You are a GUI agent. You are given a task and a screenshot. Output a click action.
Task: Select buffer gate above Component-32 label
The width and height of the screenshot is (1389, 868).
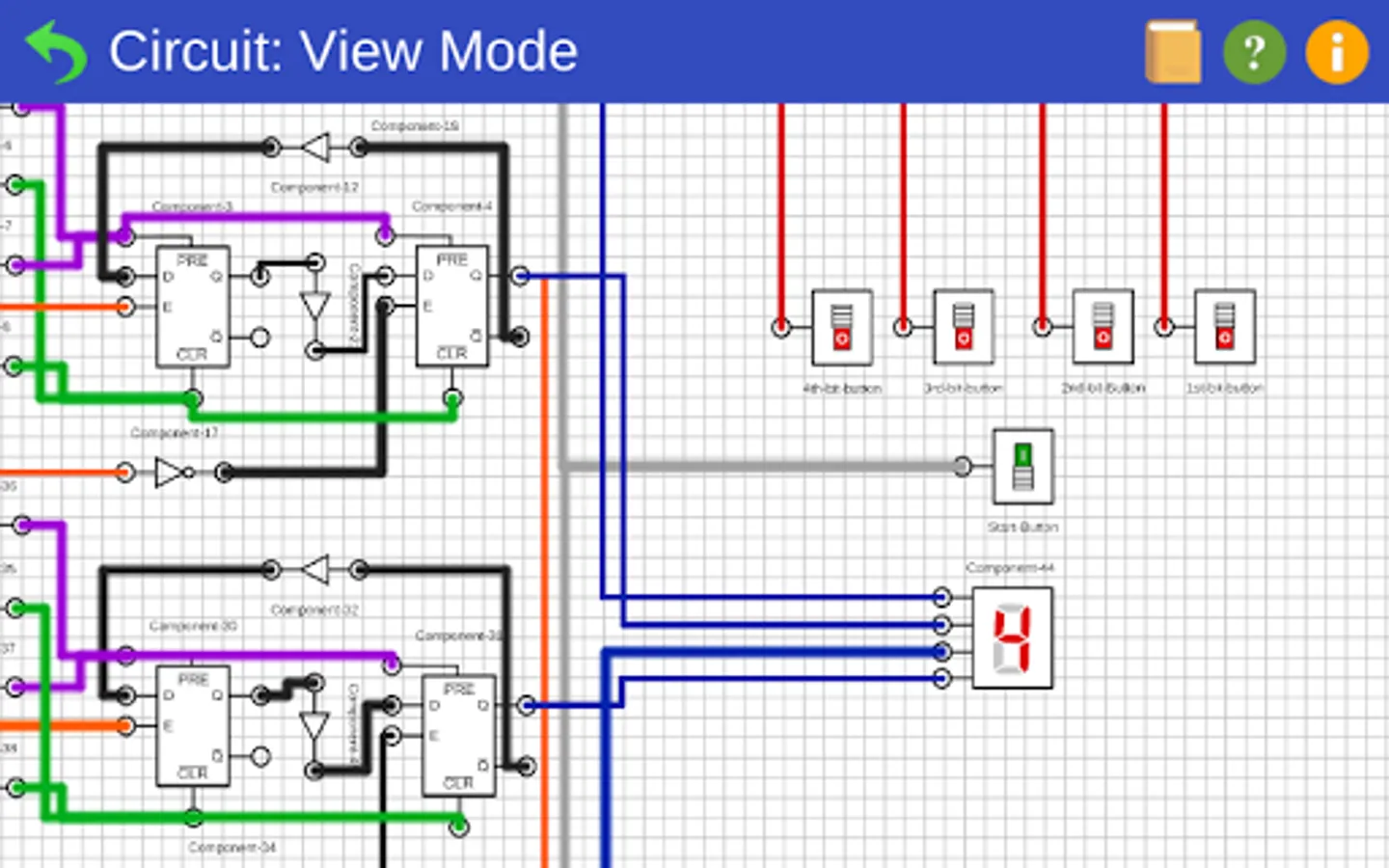tap(315, 570)
